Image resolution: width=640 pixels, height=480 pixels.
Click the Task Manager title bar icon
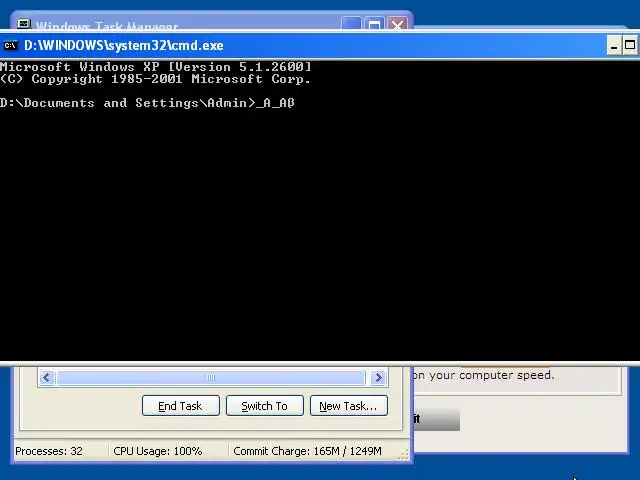click(24, 24)
